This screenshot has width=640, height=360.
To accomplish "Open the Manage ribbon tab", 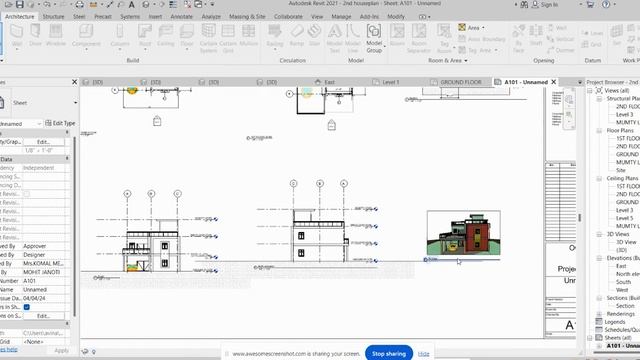I will (341, 16).
